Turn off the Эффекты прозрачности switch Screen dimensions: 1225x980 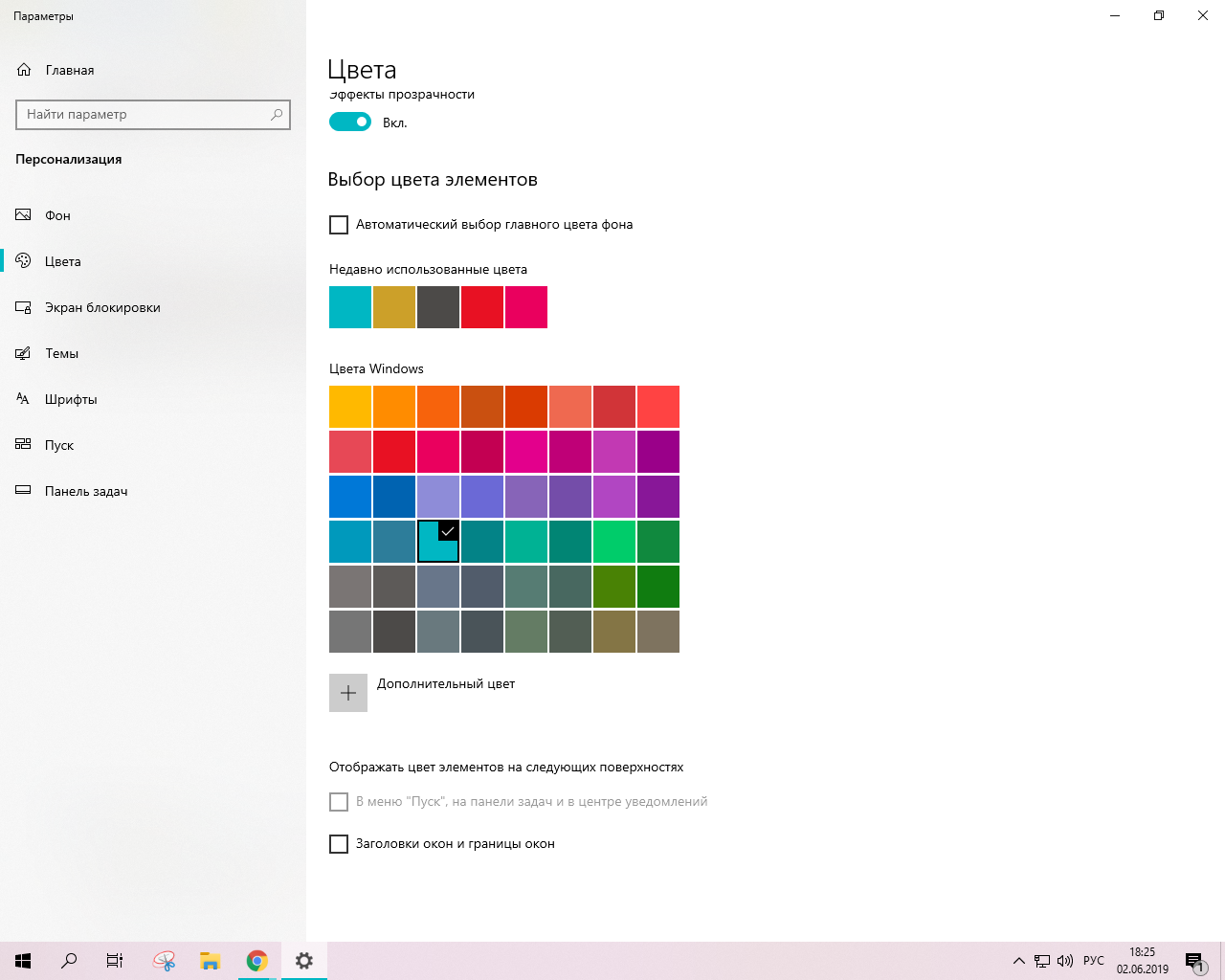click(350, 122)
